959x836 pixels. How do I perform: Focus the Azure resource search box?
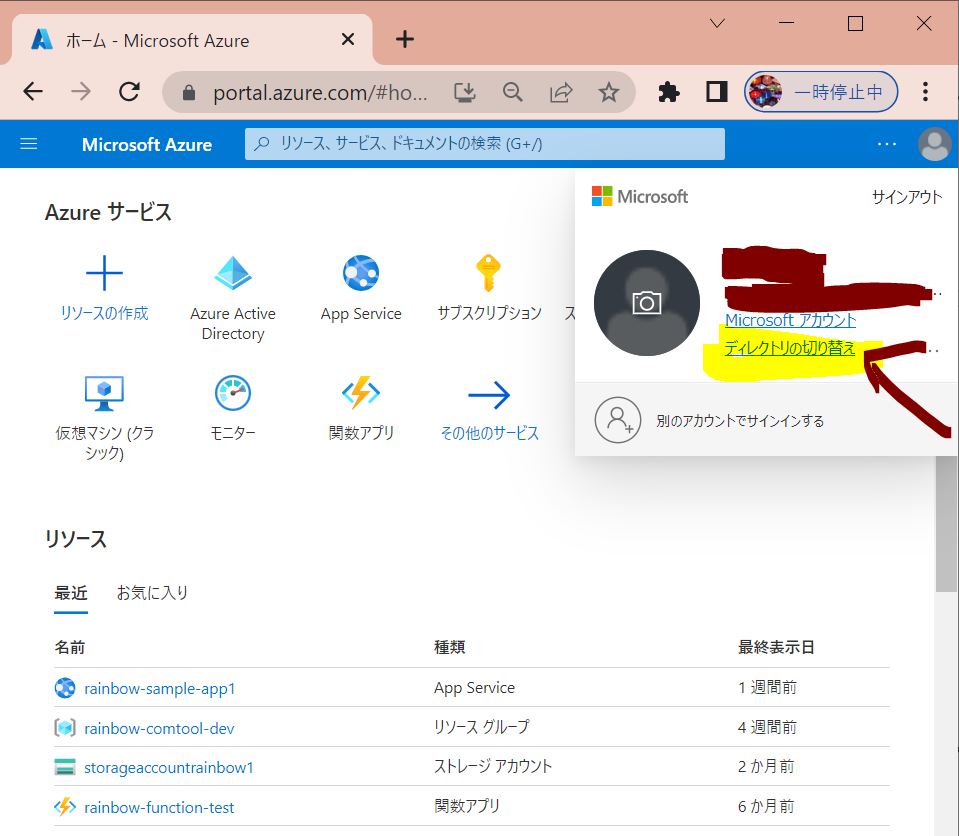(x=485, y=144)
